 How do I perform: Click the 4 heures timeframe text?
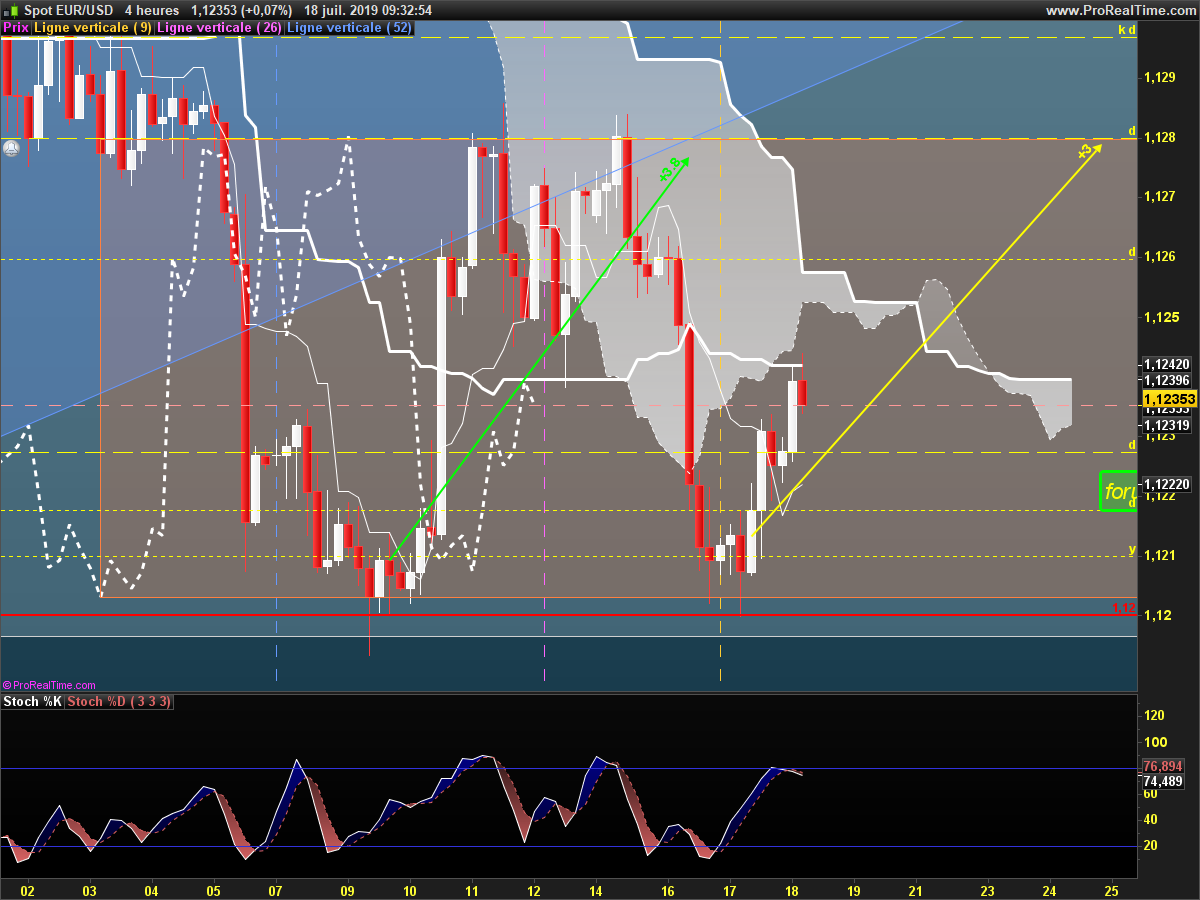tap(152, 10)
